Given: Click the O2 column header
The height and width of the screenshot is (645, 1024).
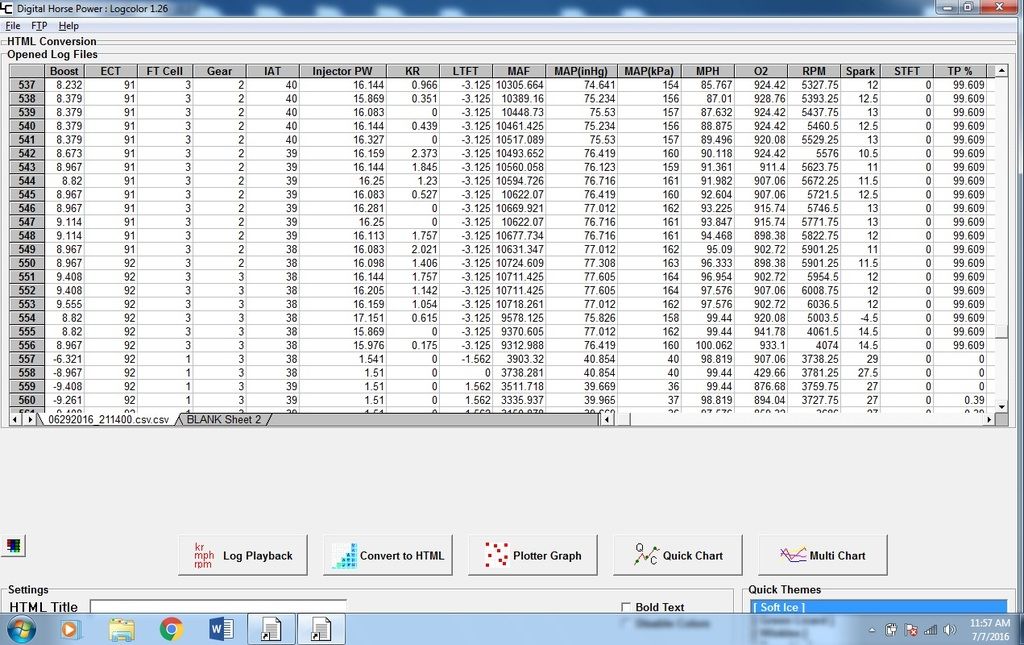Looking at the screenshot, I should click(x=761, y=71).
